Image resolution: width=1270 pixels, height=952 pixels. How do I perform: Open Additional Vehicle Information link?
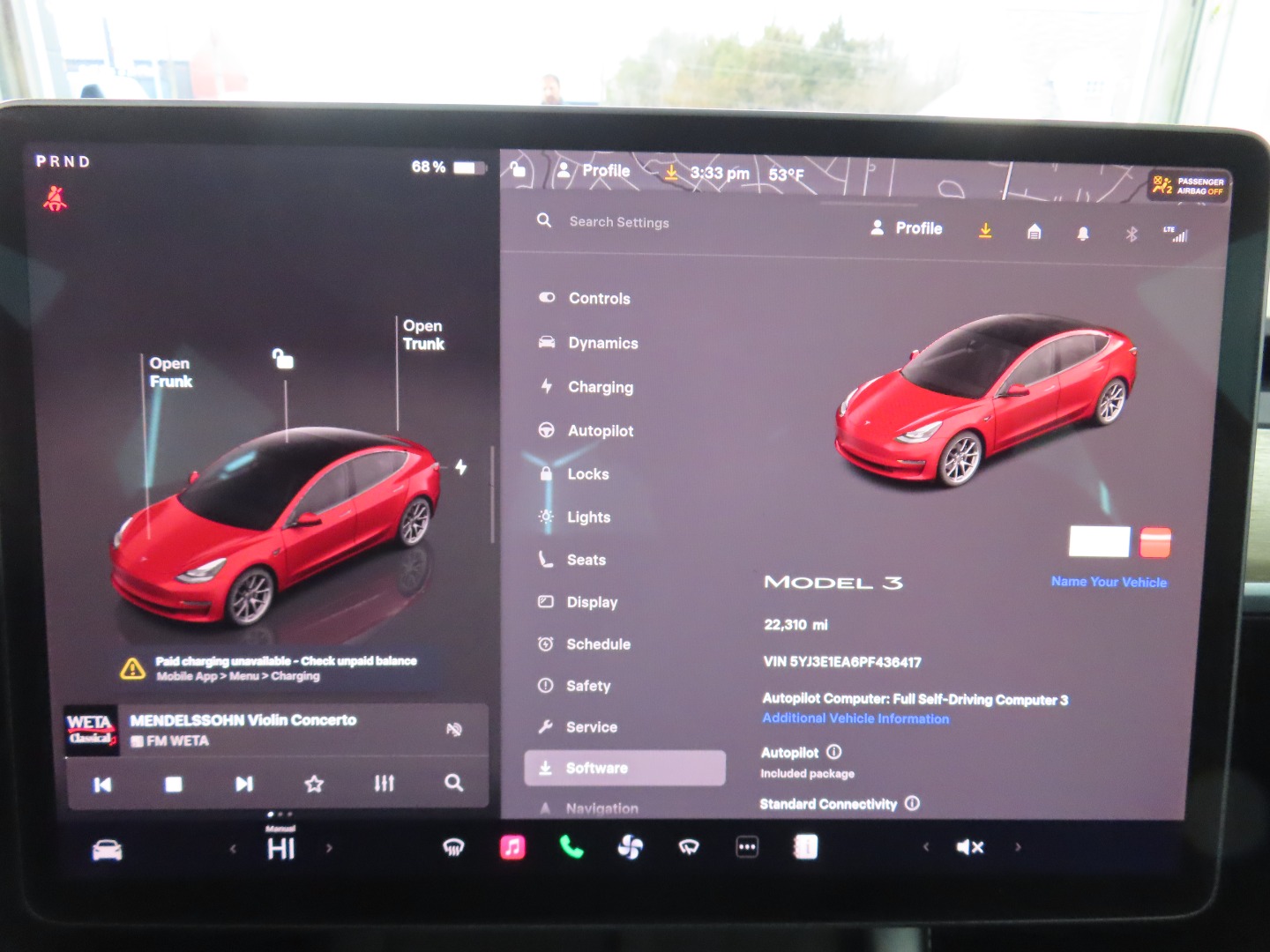[855, 718]
